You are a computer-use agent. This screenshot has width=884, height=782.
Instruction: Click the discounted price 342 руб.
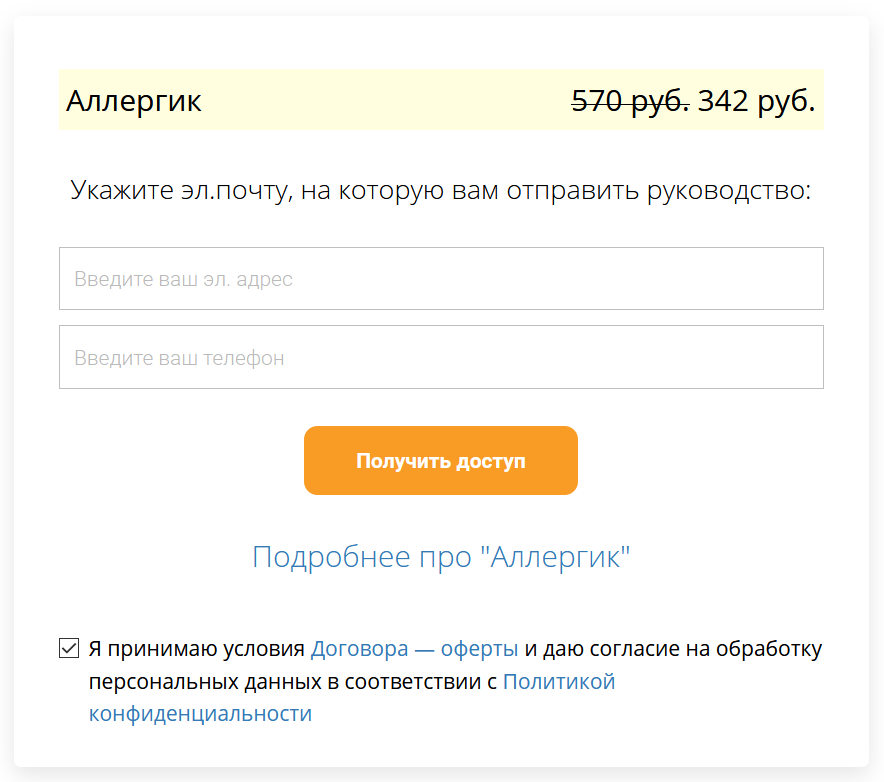click(x=756, y=100)
